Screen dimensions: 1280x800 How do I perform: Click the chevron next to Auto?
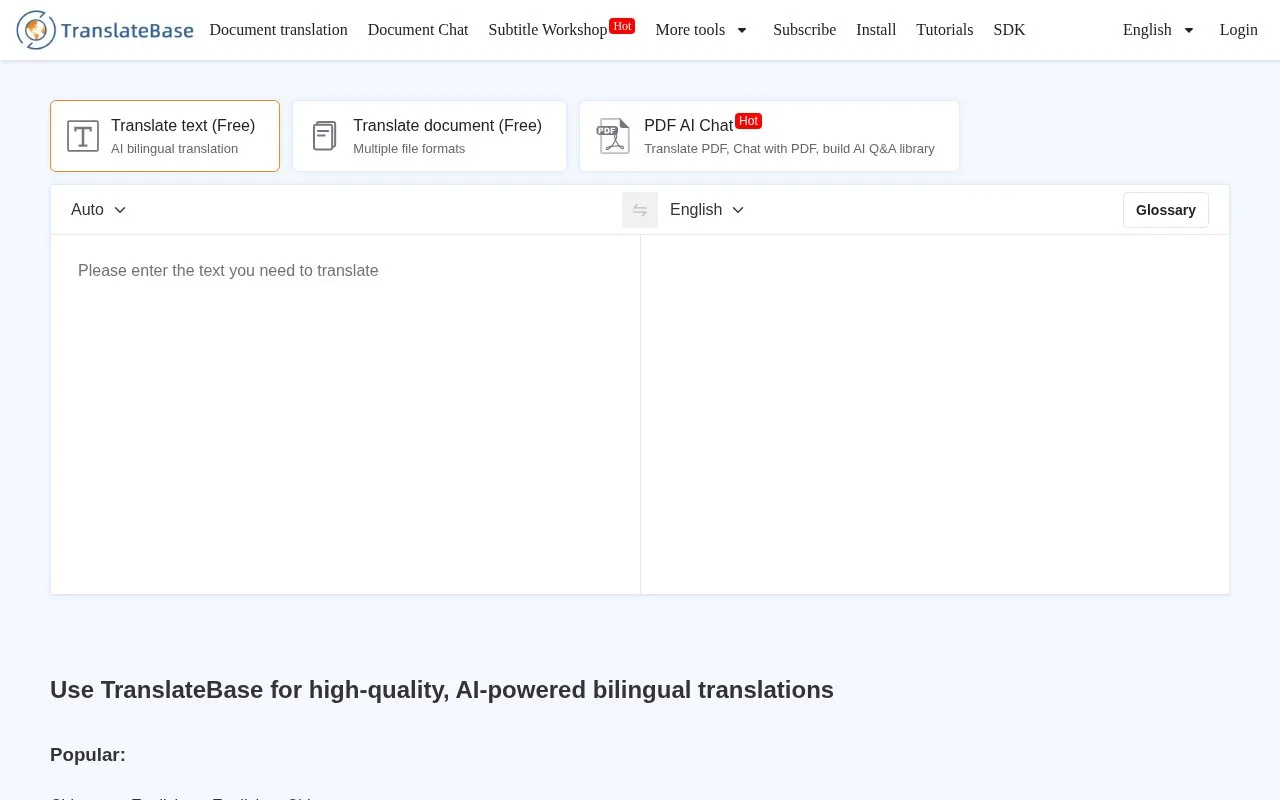(x=120, y=210)
